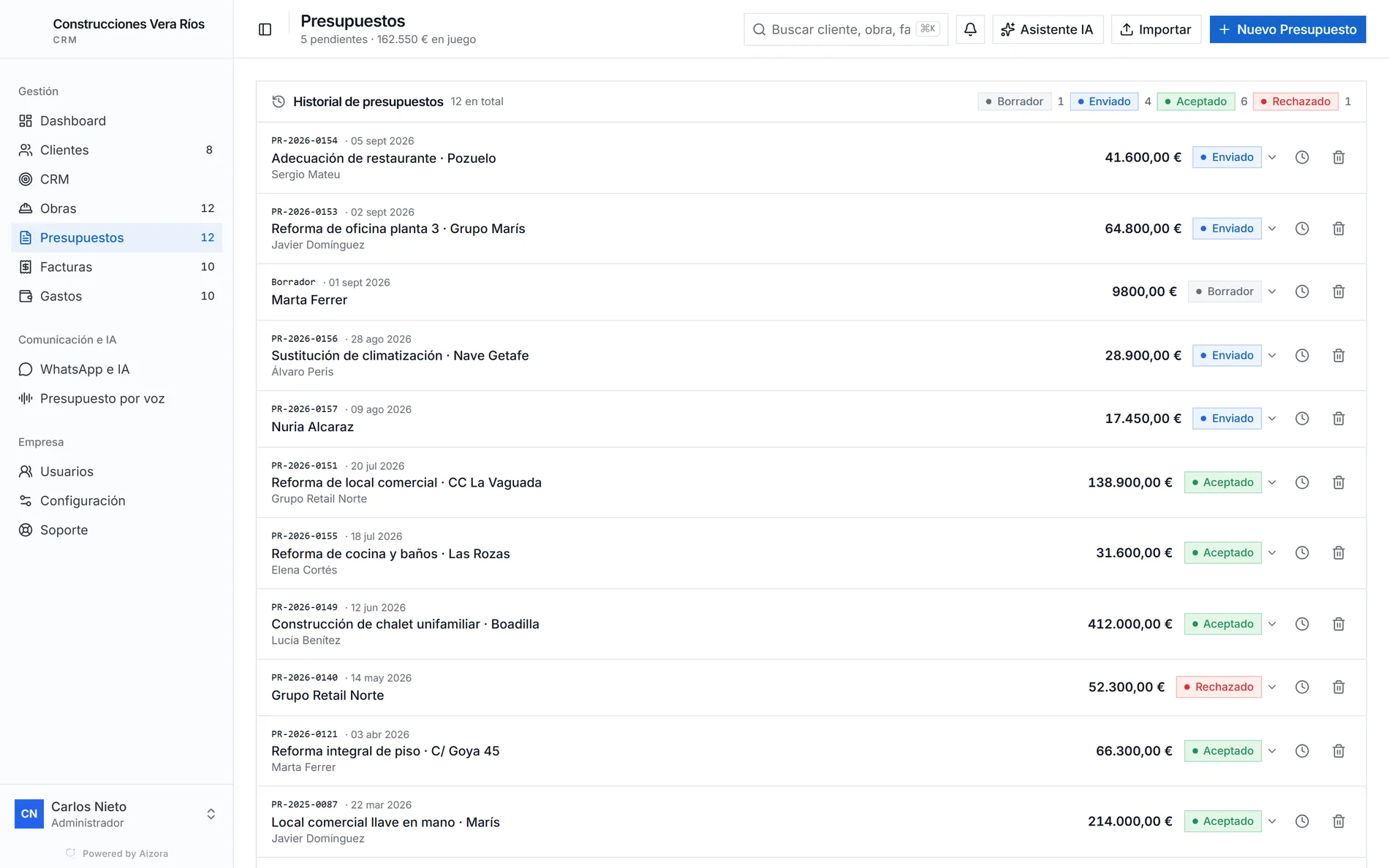This screenshot has height=868, width=1389.
Task: Delete Reforma integral de piso budget
Action: [1339, 751]
